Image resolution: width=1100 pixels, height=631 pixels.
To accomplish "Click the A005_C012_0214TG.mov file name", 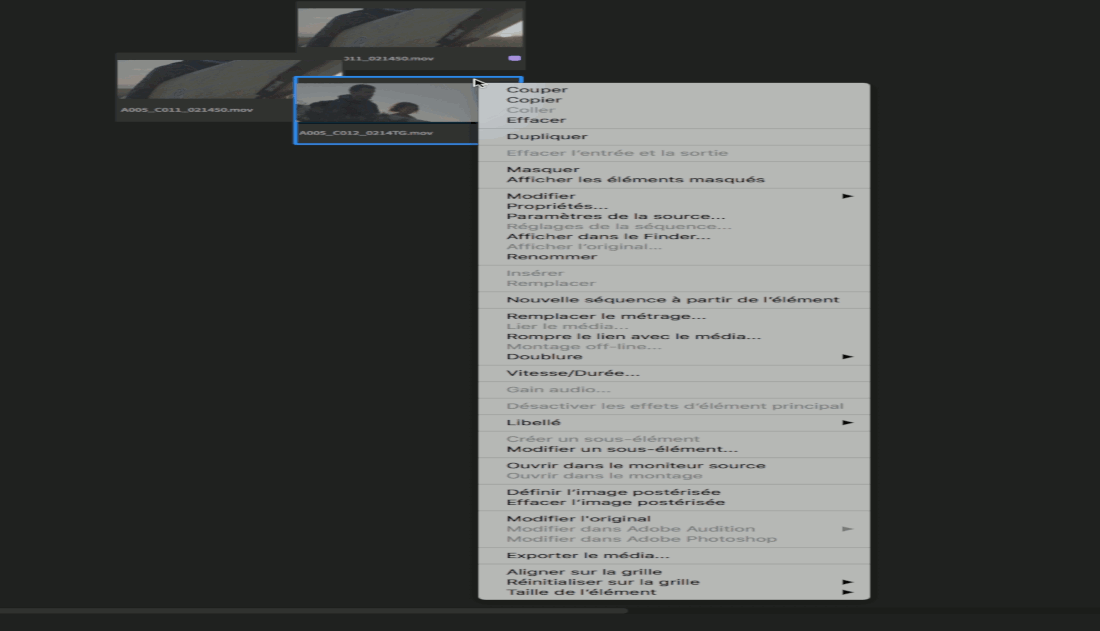I will (x=366, y=133).
